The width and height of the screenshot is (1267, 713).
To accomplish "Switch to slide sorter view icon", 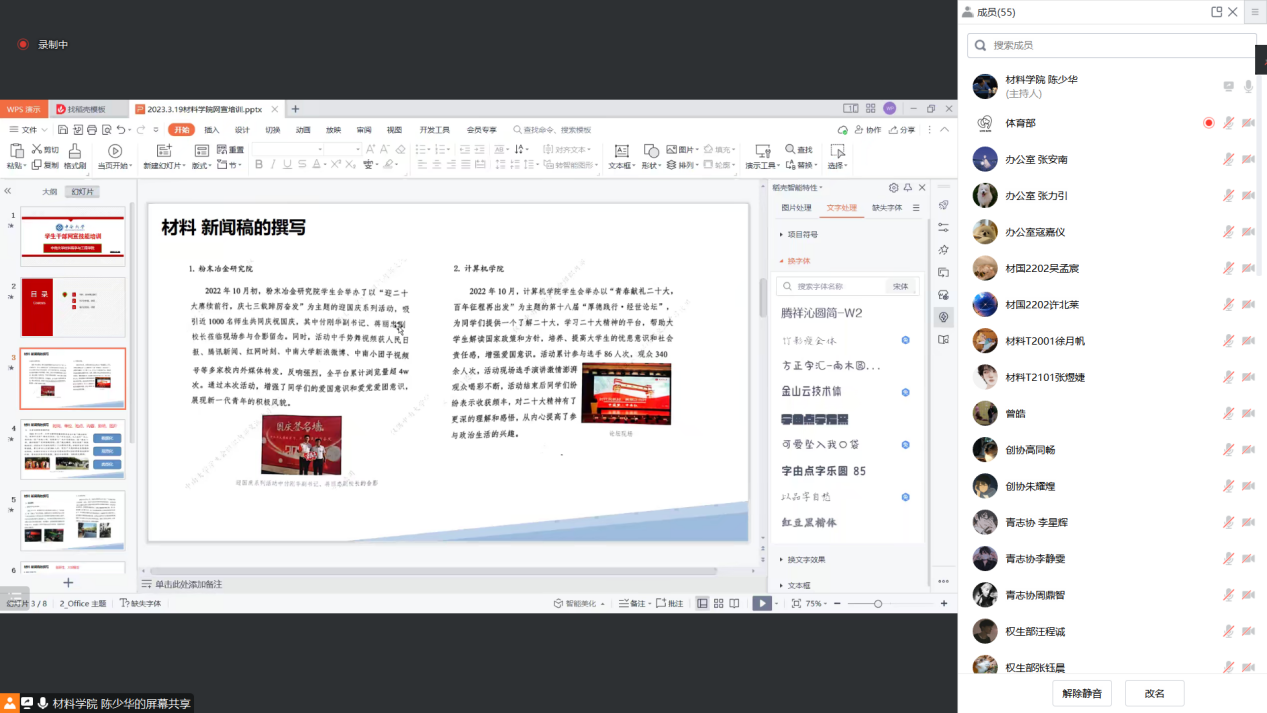I will tap(718, 604).
